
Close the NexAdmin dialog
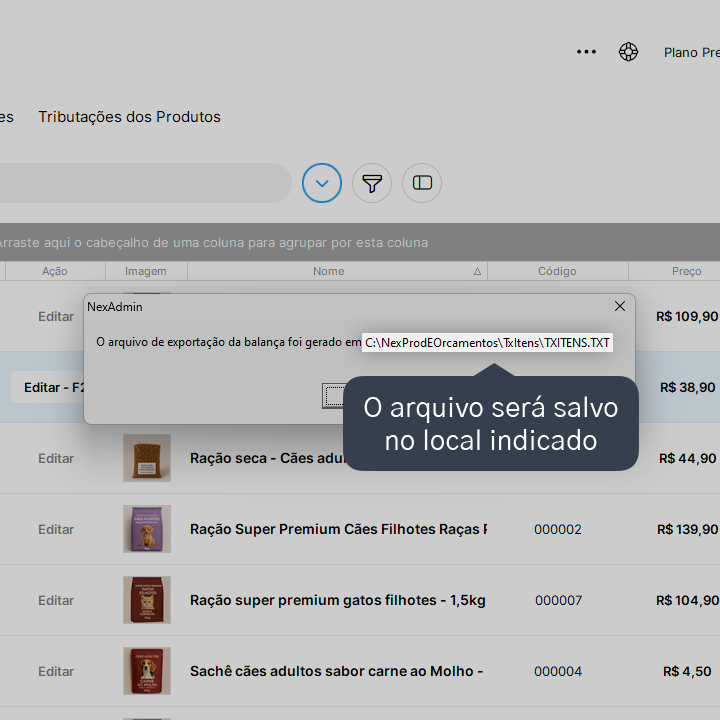620,306
